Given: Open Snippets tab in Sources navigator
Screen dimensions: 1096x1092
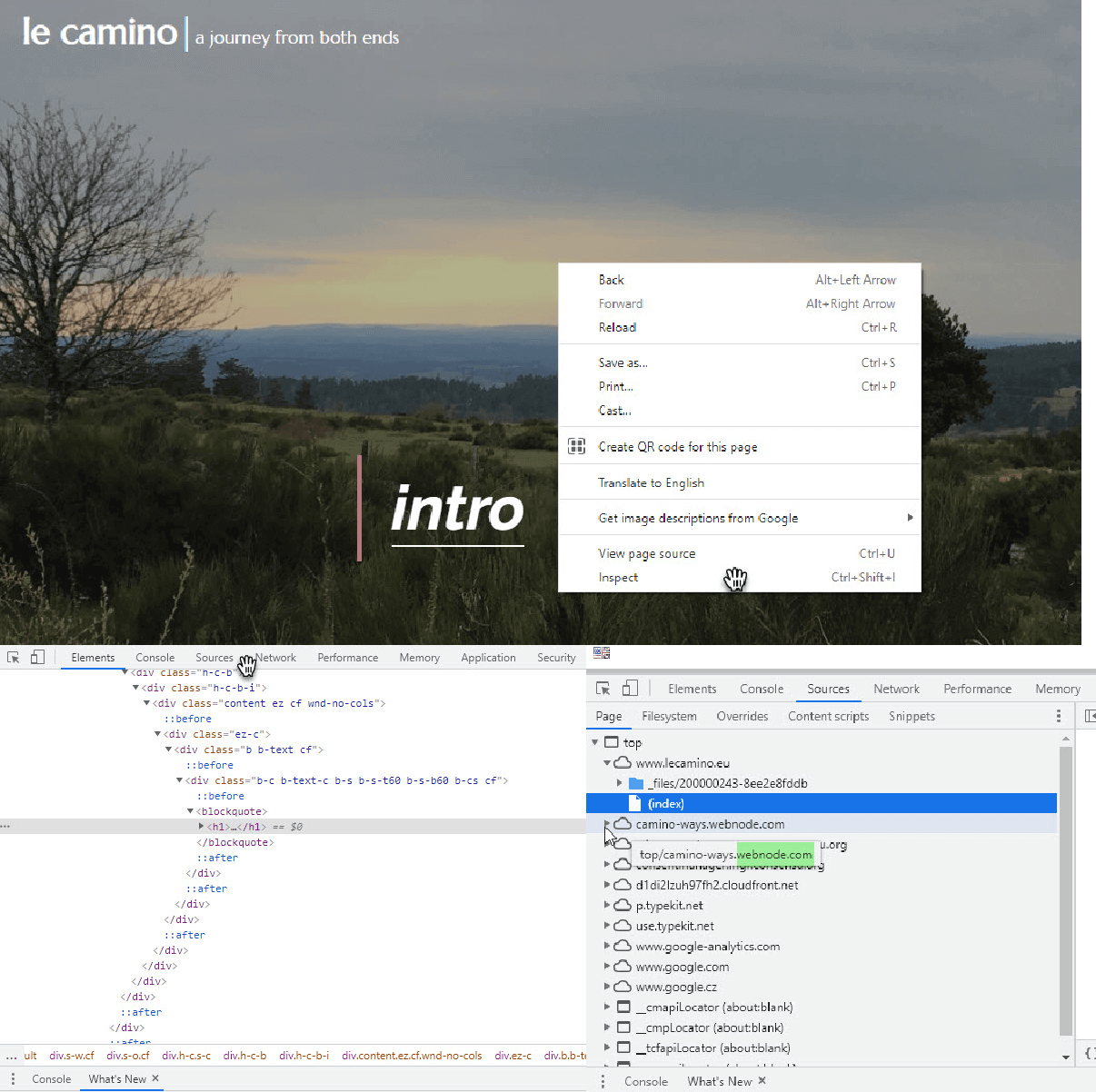Looking at the screenshot, I should click(x=912, y=716).
